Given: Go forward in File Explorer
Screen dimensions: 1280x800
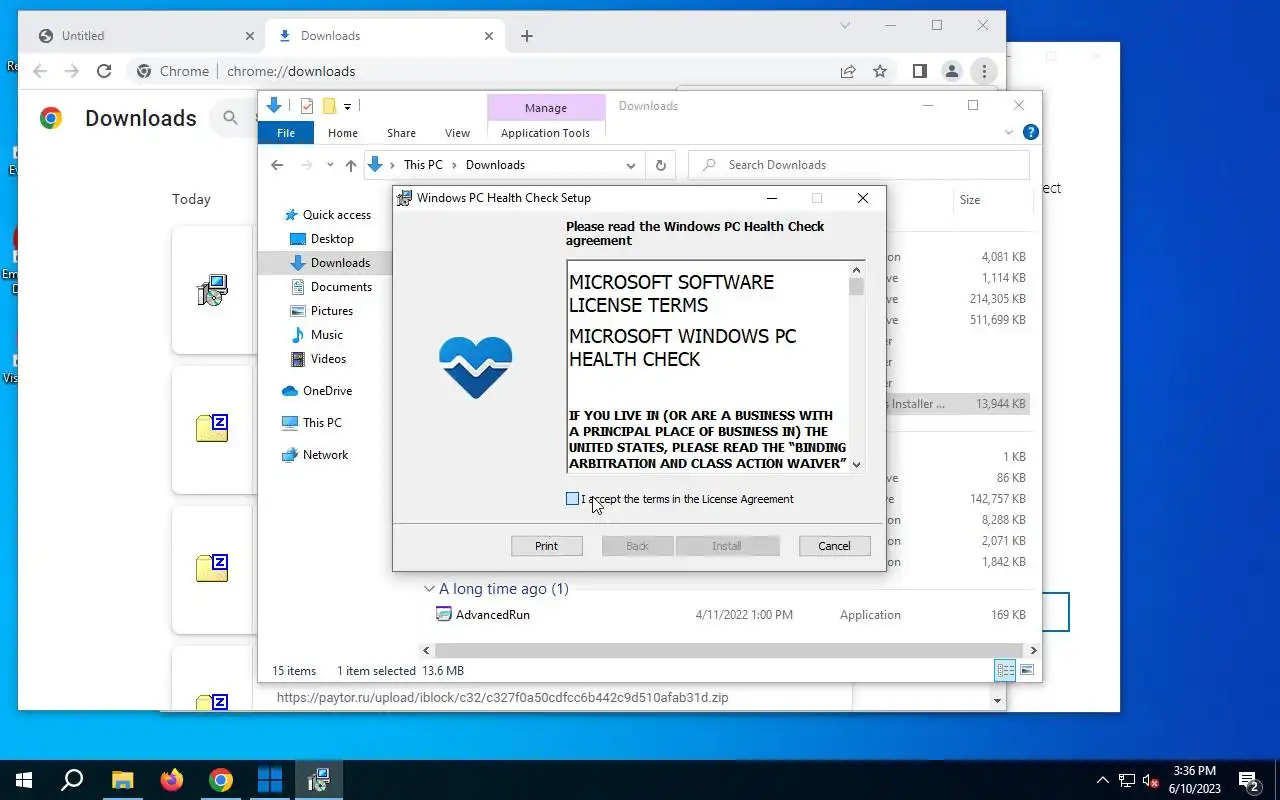Looking at the screenshot, I should point(307,165).
